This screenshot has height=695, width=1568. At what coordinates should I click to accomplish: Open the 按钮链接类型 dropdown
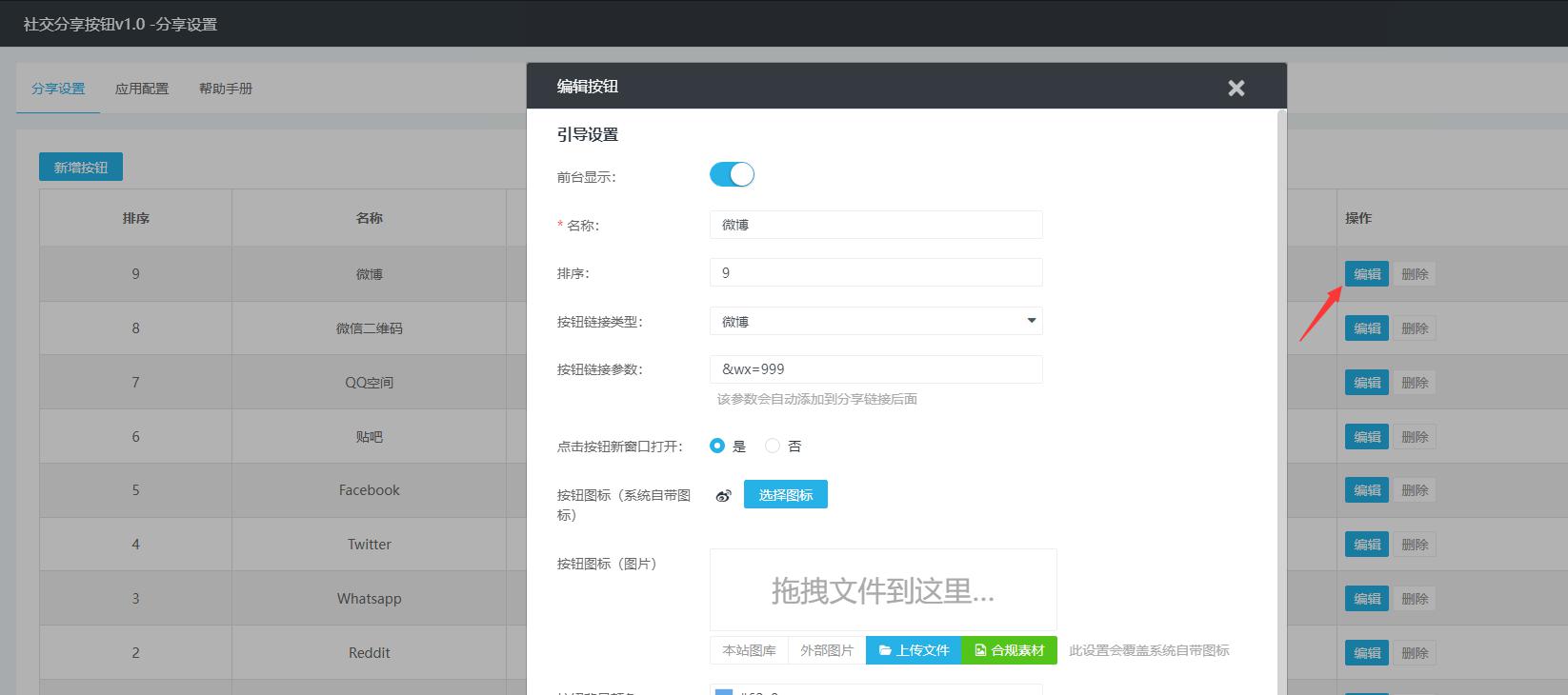(876, 321)
